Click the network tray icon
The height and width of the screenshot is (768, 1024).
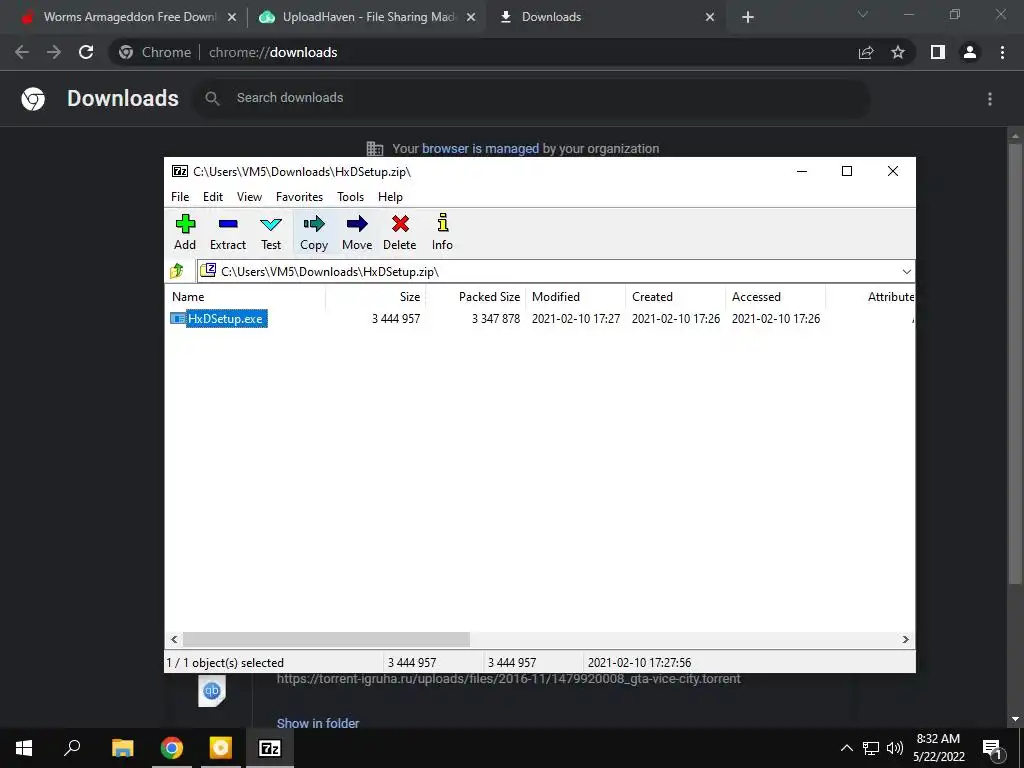(871, 748)
